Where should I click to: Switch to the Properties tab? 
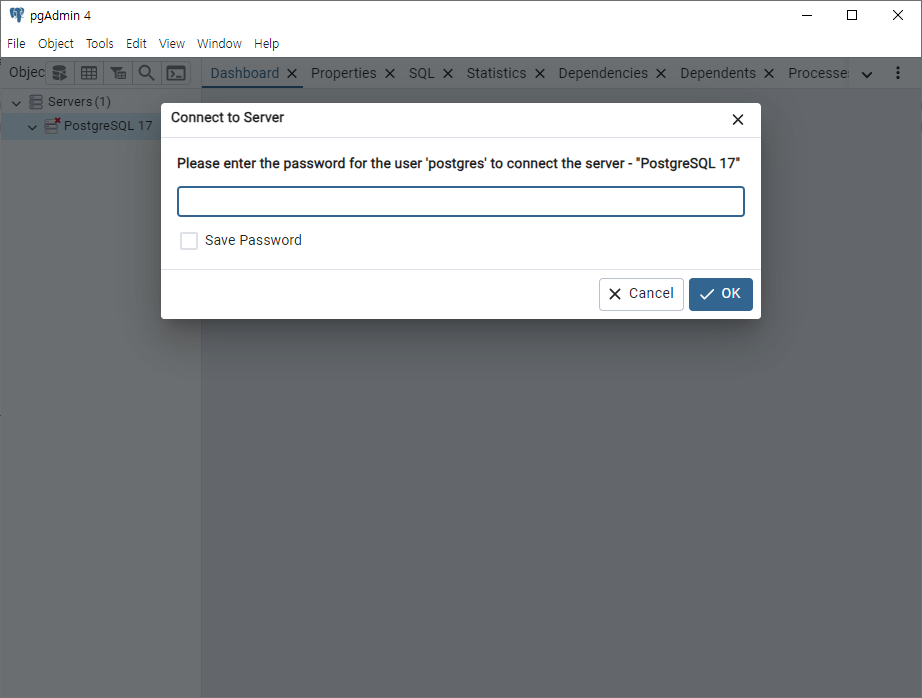343,73
